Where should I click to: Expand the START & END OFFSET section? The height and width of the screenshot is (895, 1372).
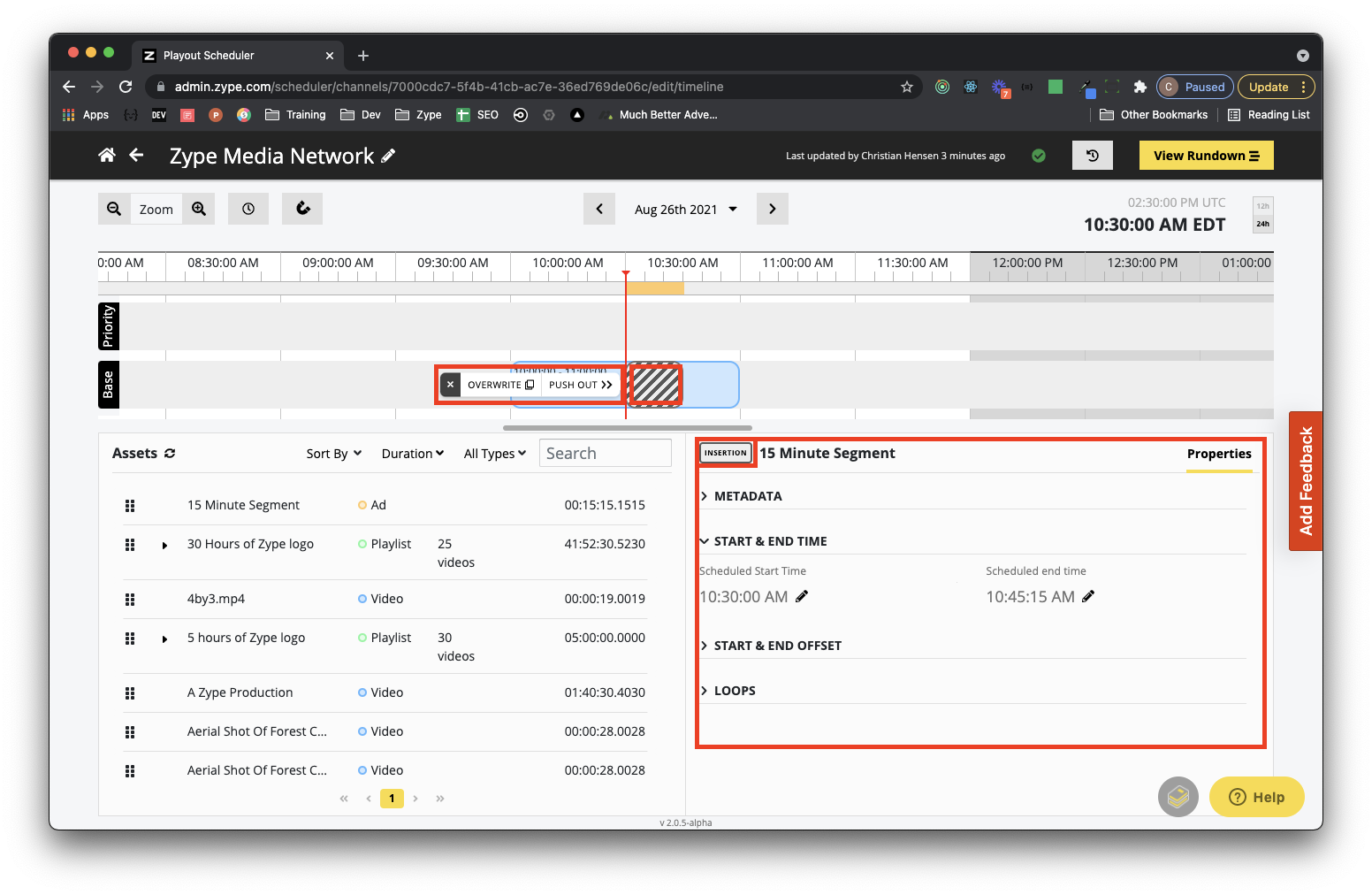pyautogui.click(x=771, y=646)
